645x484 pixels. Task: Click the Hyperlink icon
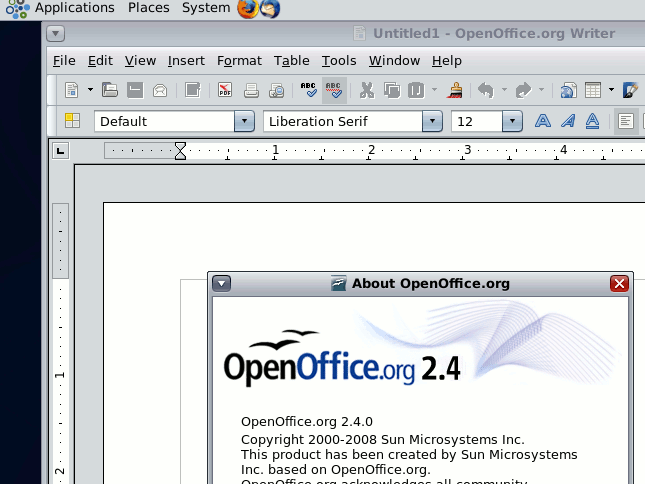point(568,90)
